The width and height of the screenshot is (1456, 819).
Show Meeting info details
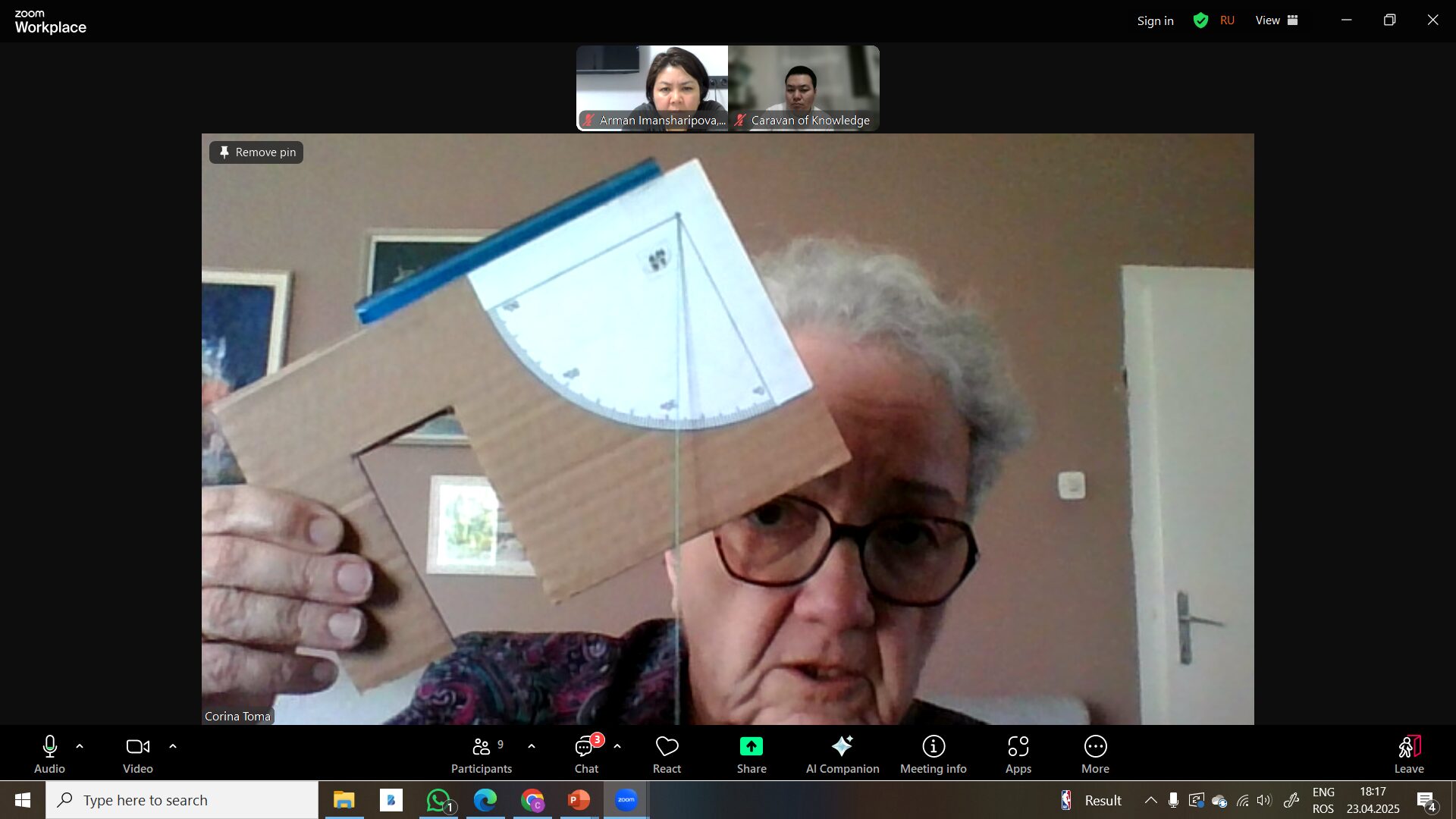point(933,755)
